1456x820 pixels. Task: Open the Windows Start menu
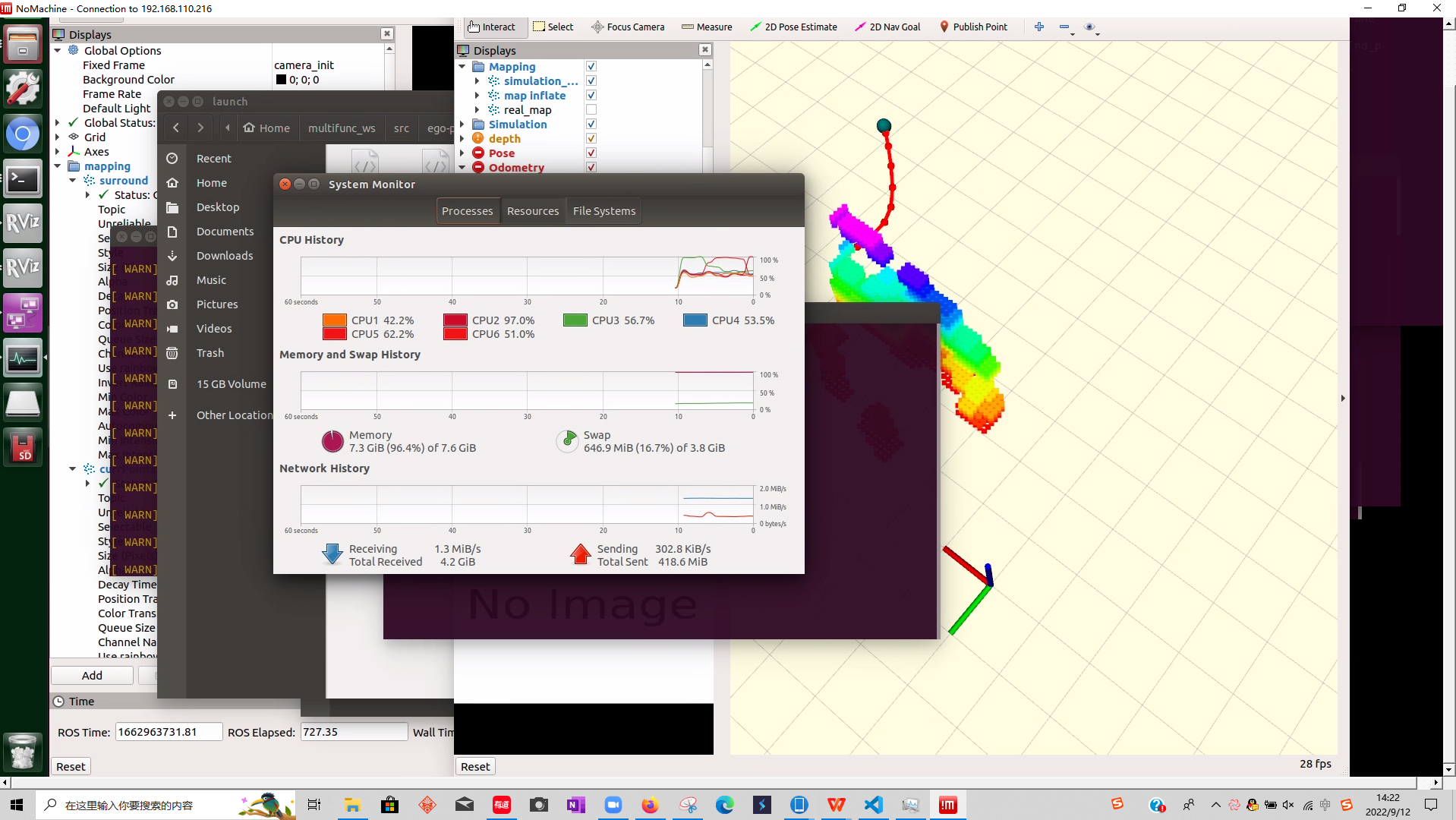click(x=17, y=805)
